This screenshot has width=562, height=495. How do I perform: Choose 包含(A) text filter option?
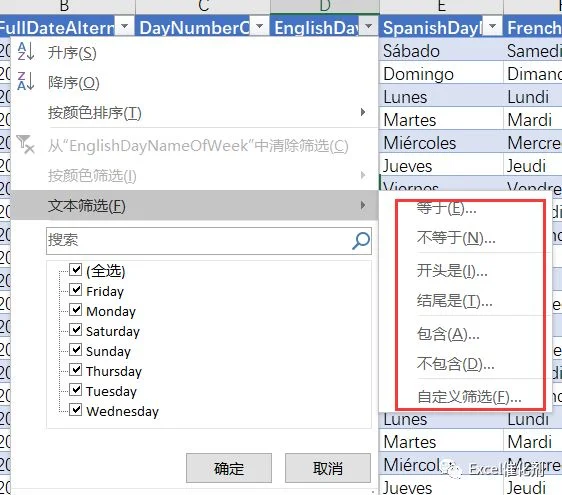(x=448, y=334)
